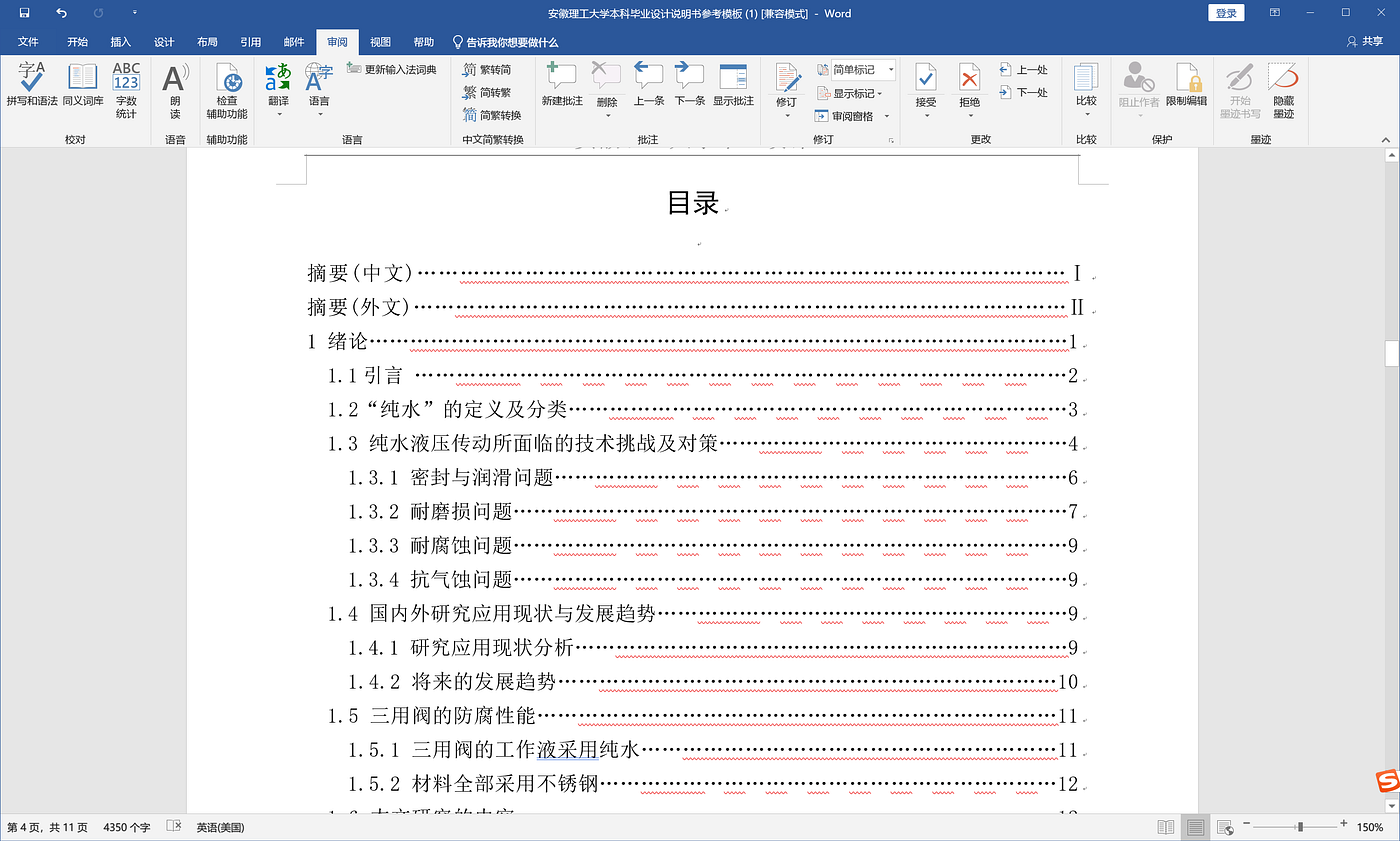Expand the 翻译 dropdown arrow
This screenshot has height=841, width=1400.
click(278, 114)
